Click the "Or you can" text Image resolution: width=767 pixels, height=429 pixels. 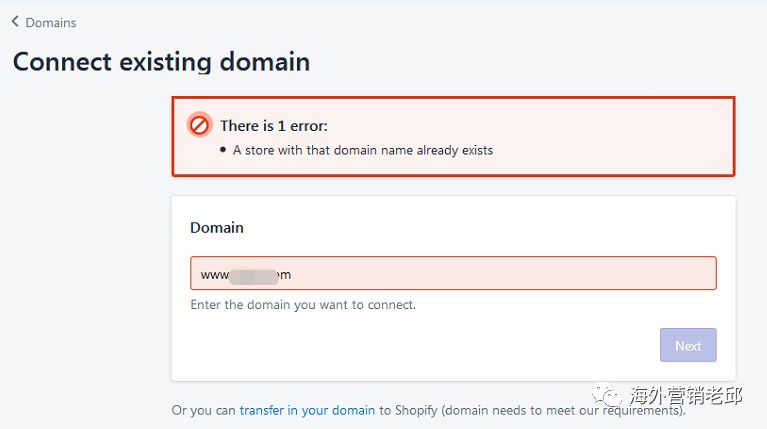pos(203,410)
